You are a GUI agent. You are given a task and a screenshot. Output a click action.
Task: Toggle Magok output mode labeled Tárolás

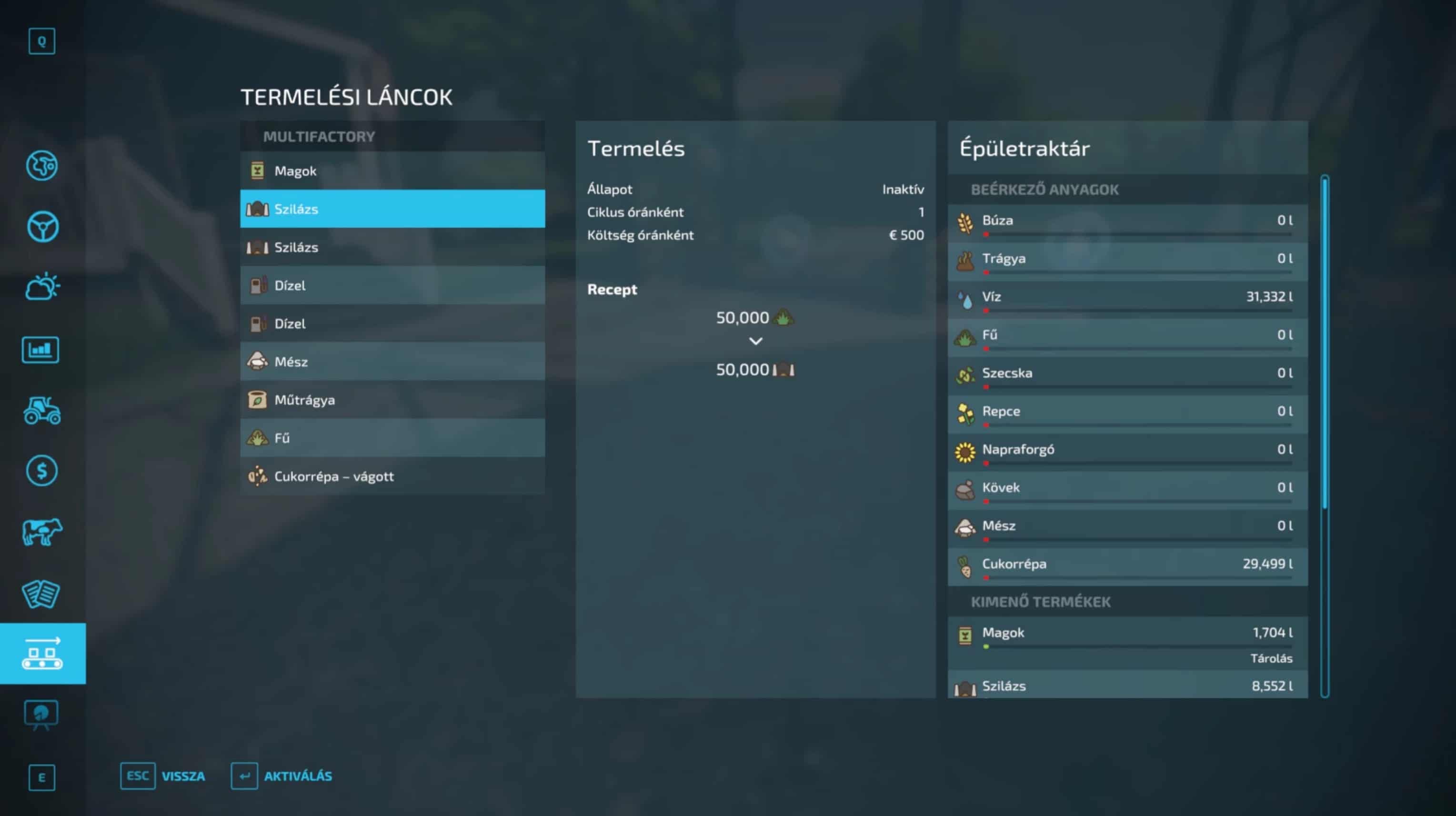point(1271,658)
